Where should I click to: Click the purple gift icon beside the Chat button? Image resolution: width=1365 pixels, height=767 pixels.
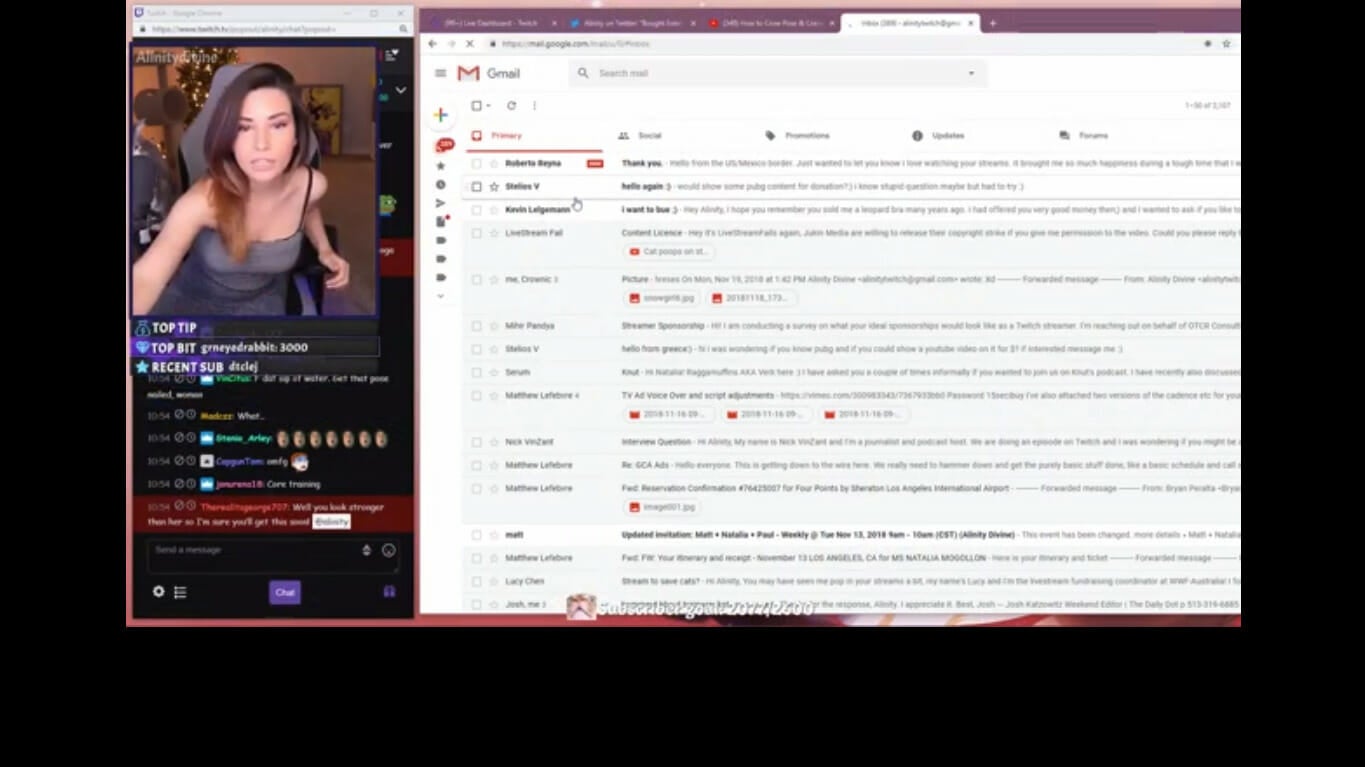pyautogui.click(x=389, y=591)
